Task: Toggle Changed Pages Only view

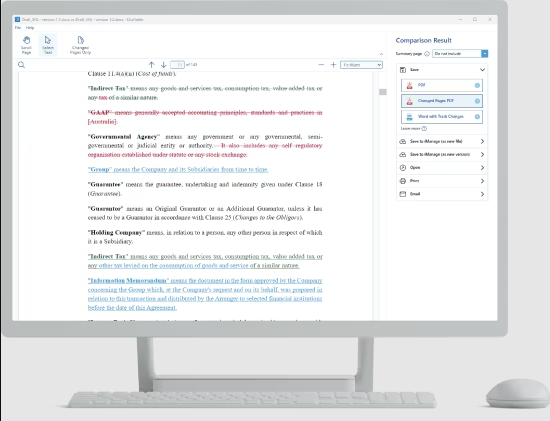Action: point(80,45)
